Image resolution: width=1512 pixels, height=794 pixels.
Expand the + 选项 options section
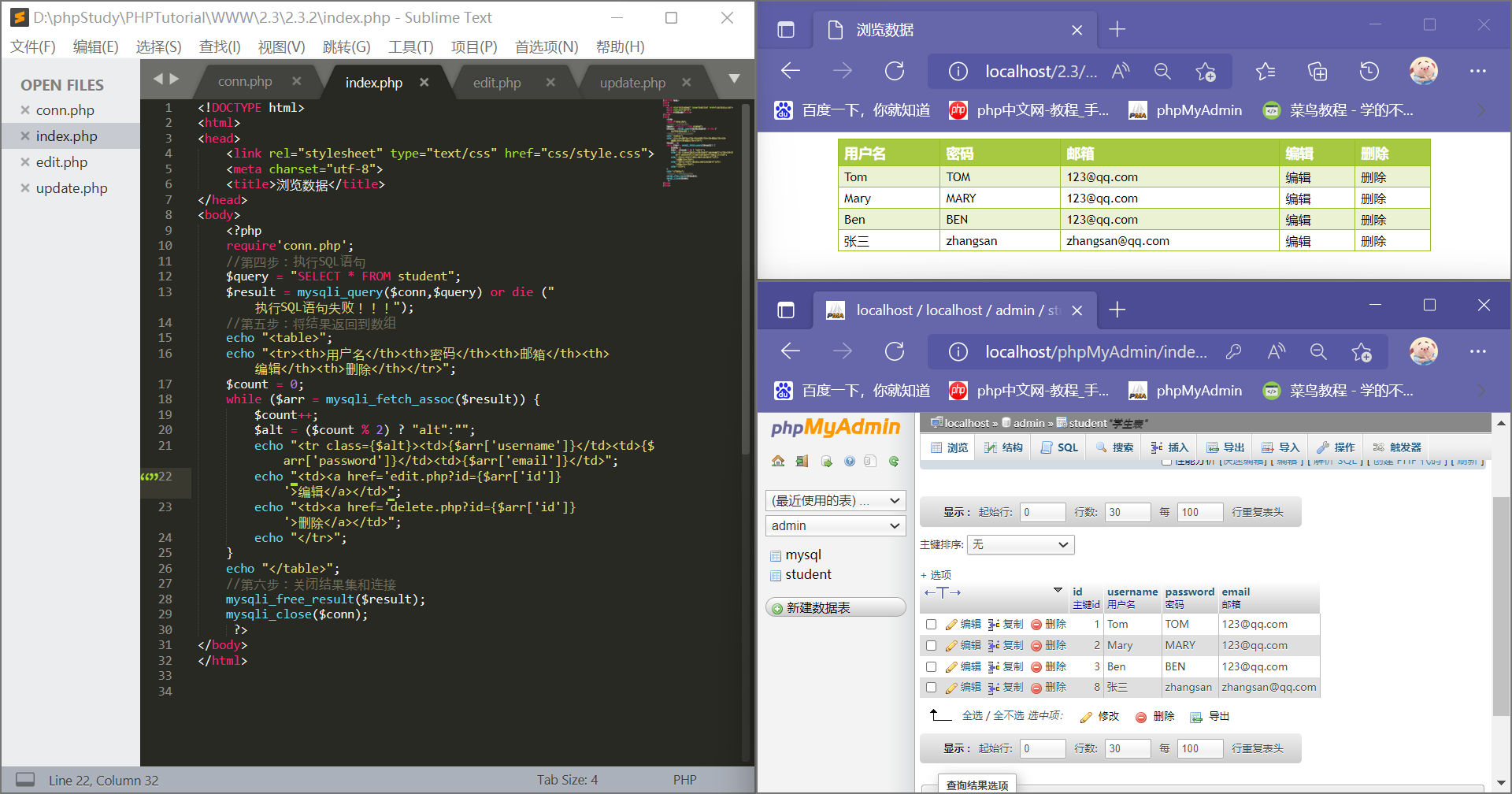tap(936, 575)
